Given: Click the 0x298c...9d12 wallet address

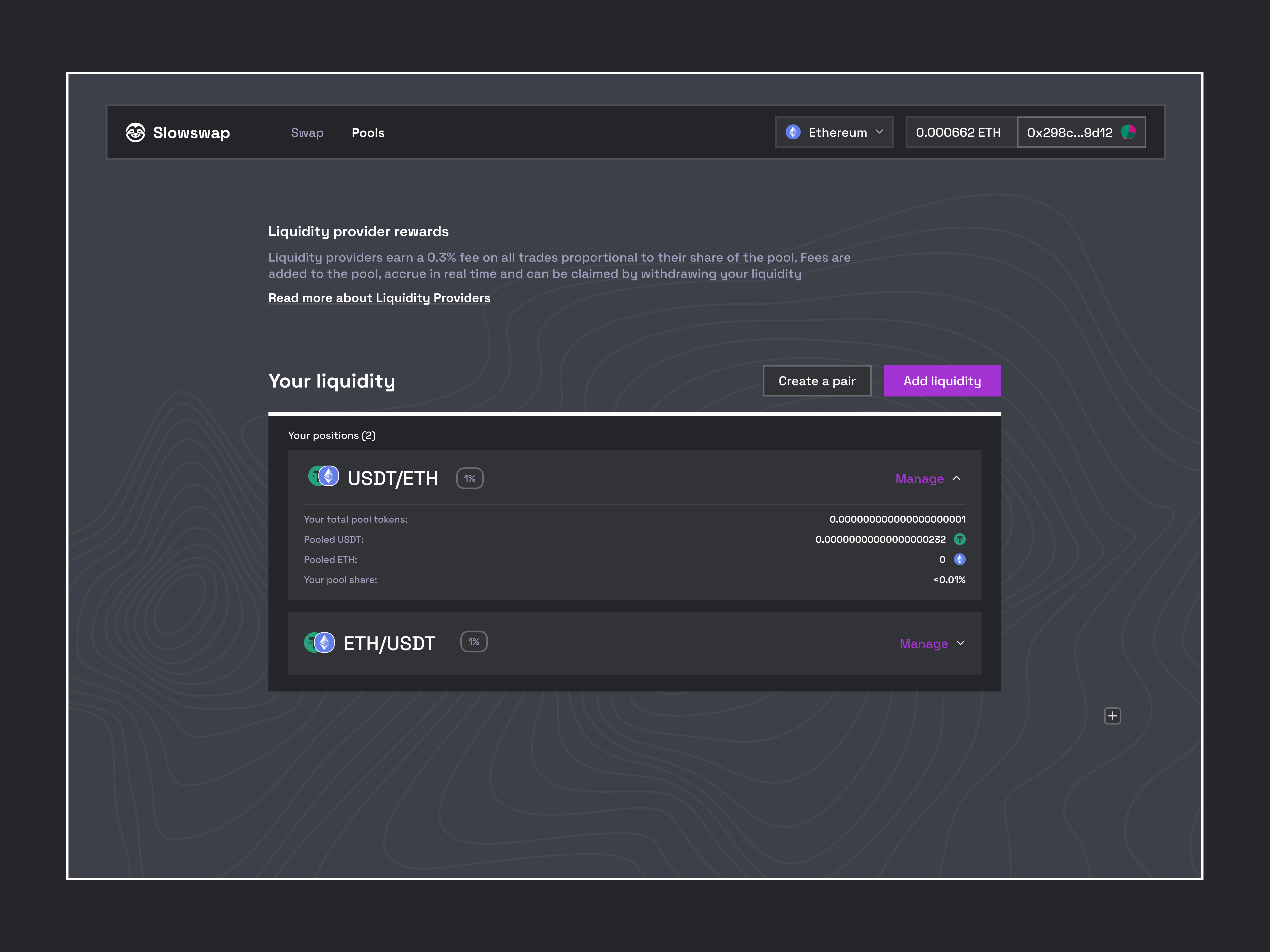Looking at the screenshot, I should click(1069, 133).
